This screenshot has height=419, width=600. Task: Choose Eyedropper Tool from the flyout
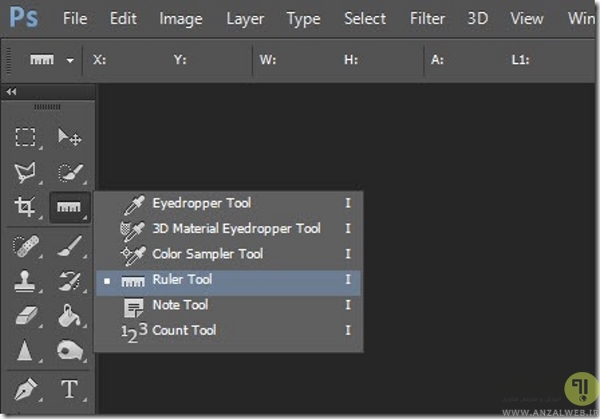[x=201, y=203]
